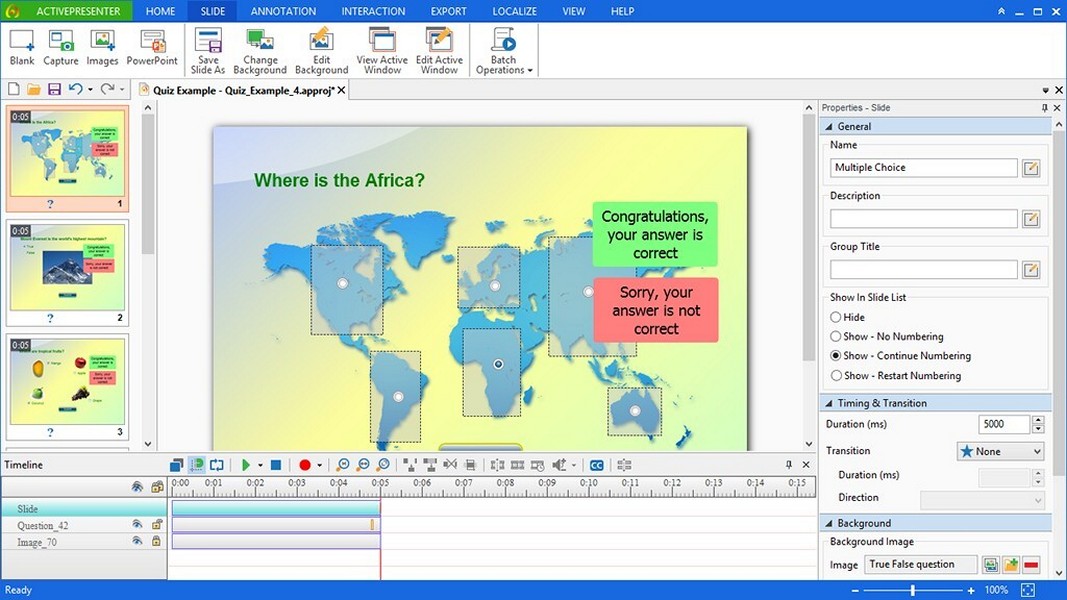The height and width of the screenshot is (600, 1067).
Task: Click the audio volume adjustment icon
Action: [x=559, y=465]
